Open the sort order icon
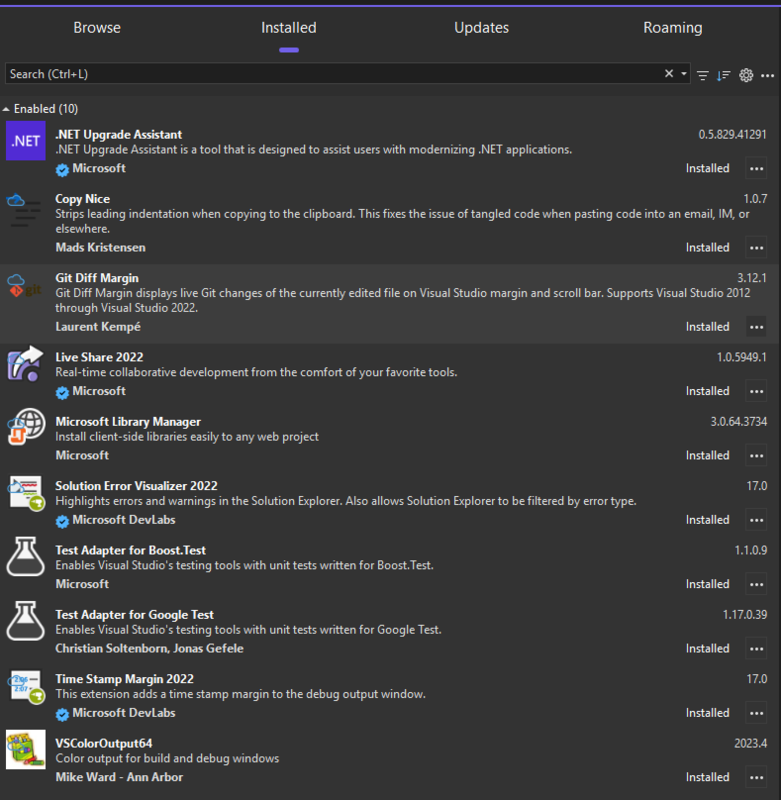 click(723, 76)
